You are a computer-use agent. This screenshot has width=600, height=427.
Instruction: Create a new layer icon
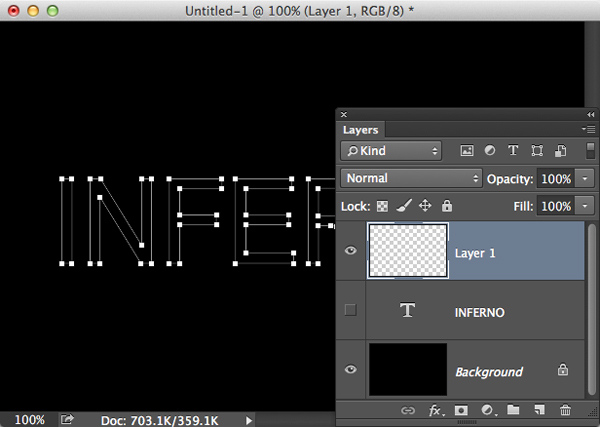[539, 410]
